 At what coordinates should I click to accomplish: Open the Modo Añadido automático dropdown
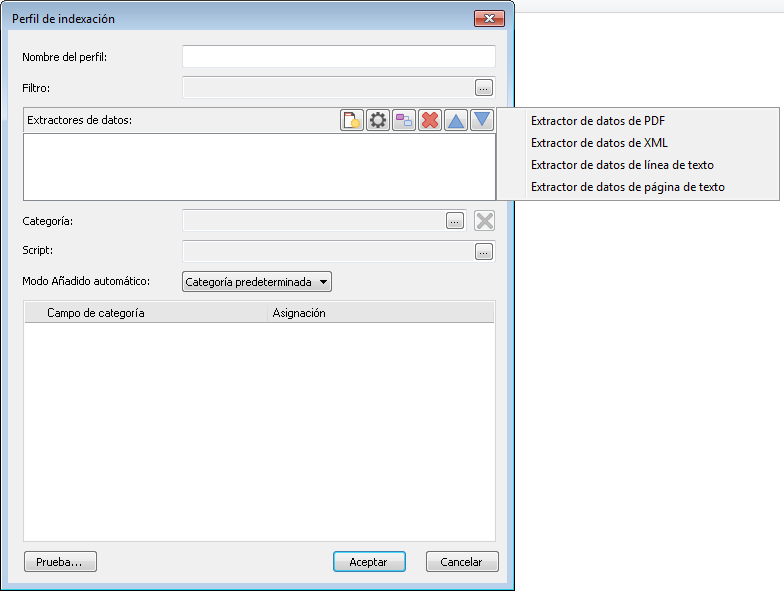click(256, 282)
